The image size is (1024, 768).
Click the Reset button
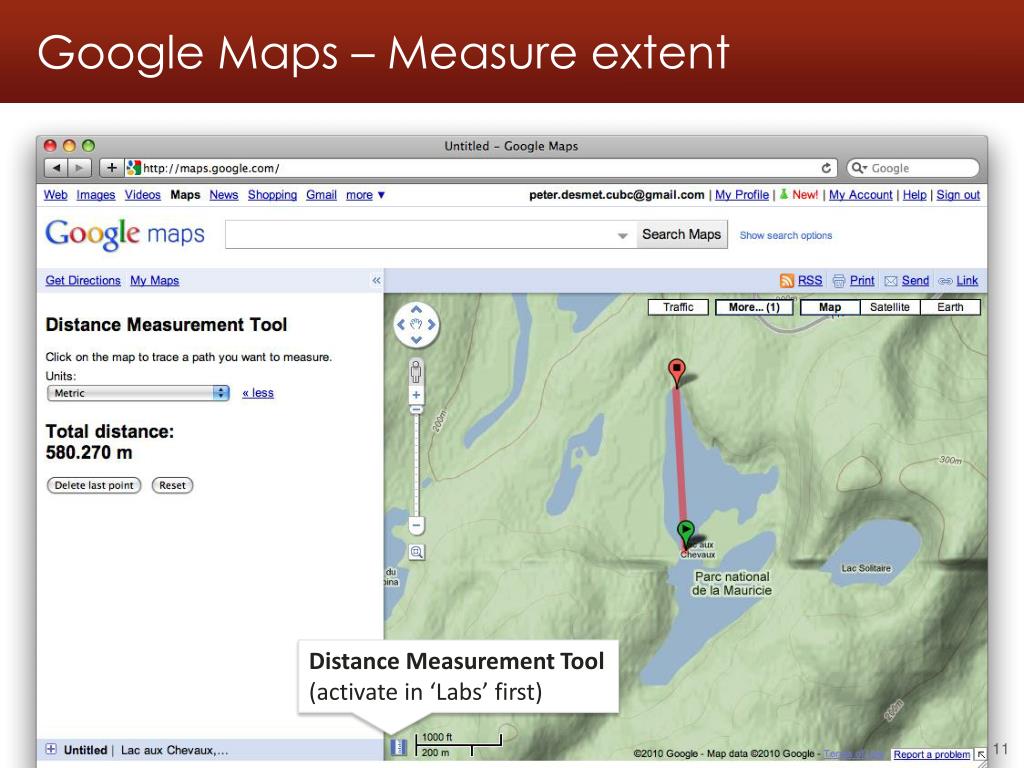click(172, 485)
